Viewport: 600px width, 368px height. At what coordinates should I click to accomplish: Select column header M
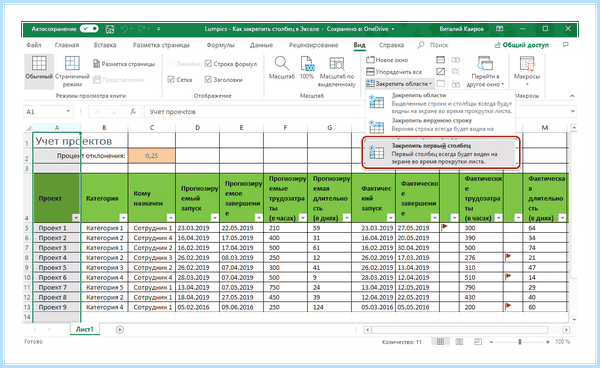click(545, 128)
